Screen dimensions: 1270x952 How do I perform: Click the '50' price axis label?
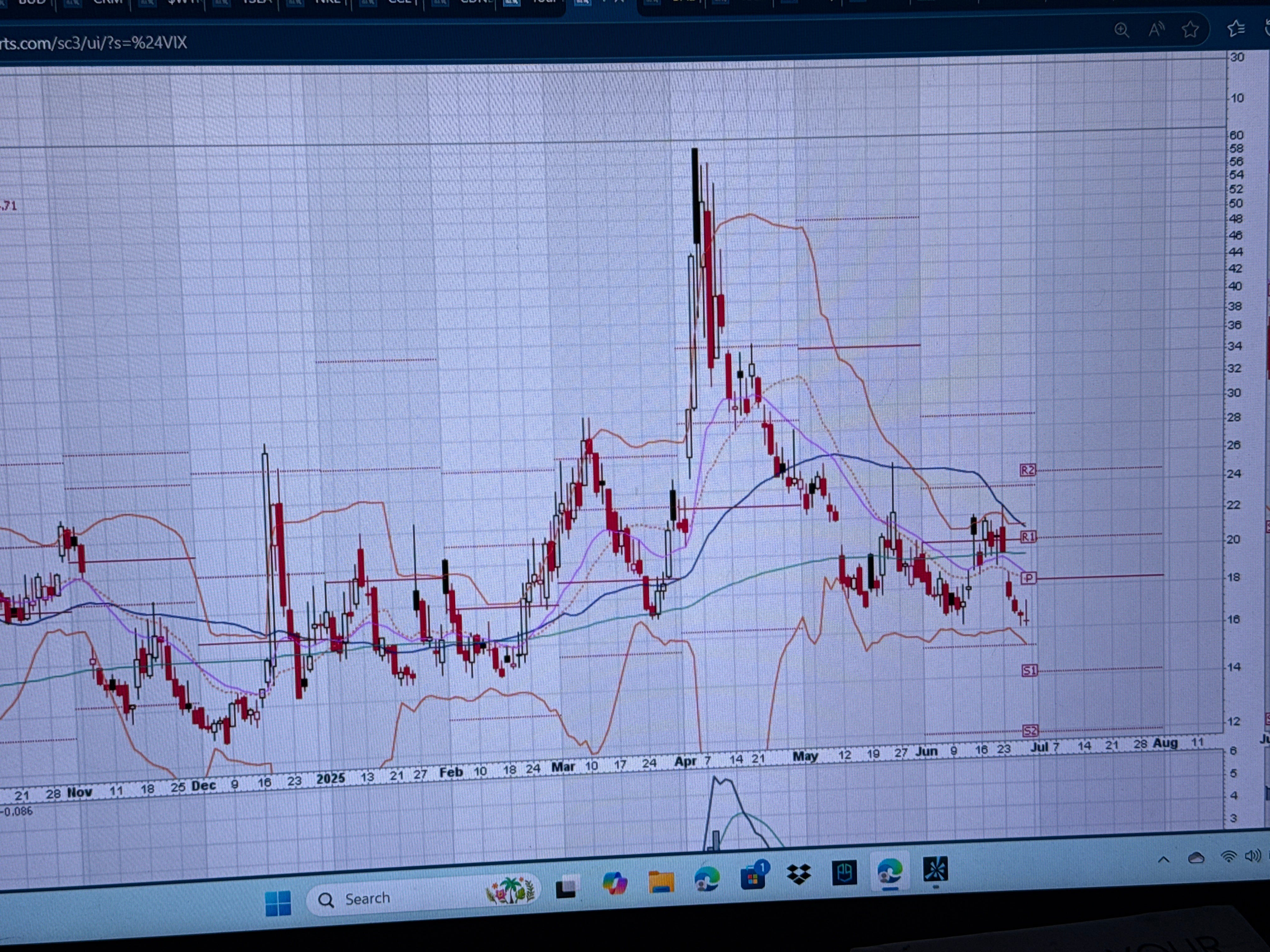1236,203
